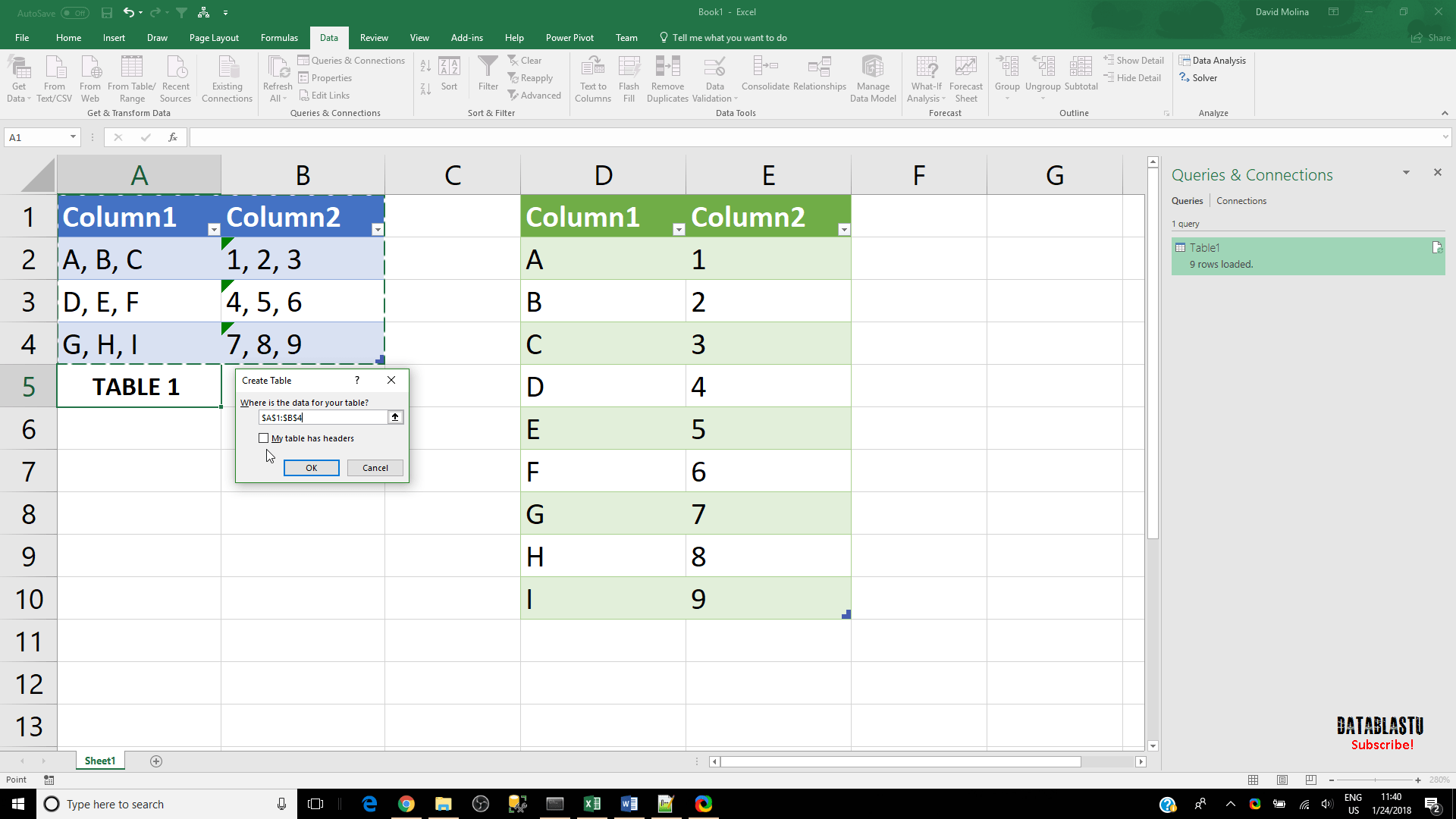The height and width of the screenshot is (819, 1456).
Task: Open Word from taskbar
Action: (x=629, y=804)
